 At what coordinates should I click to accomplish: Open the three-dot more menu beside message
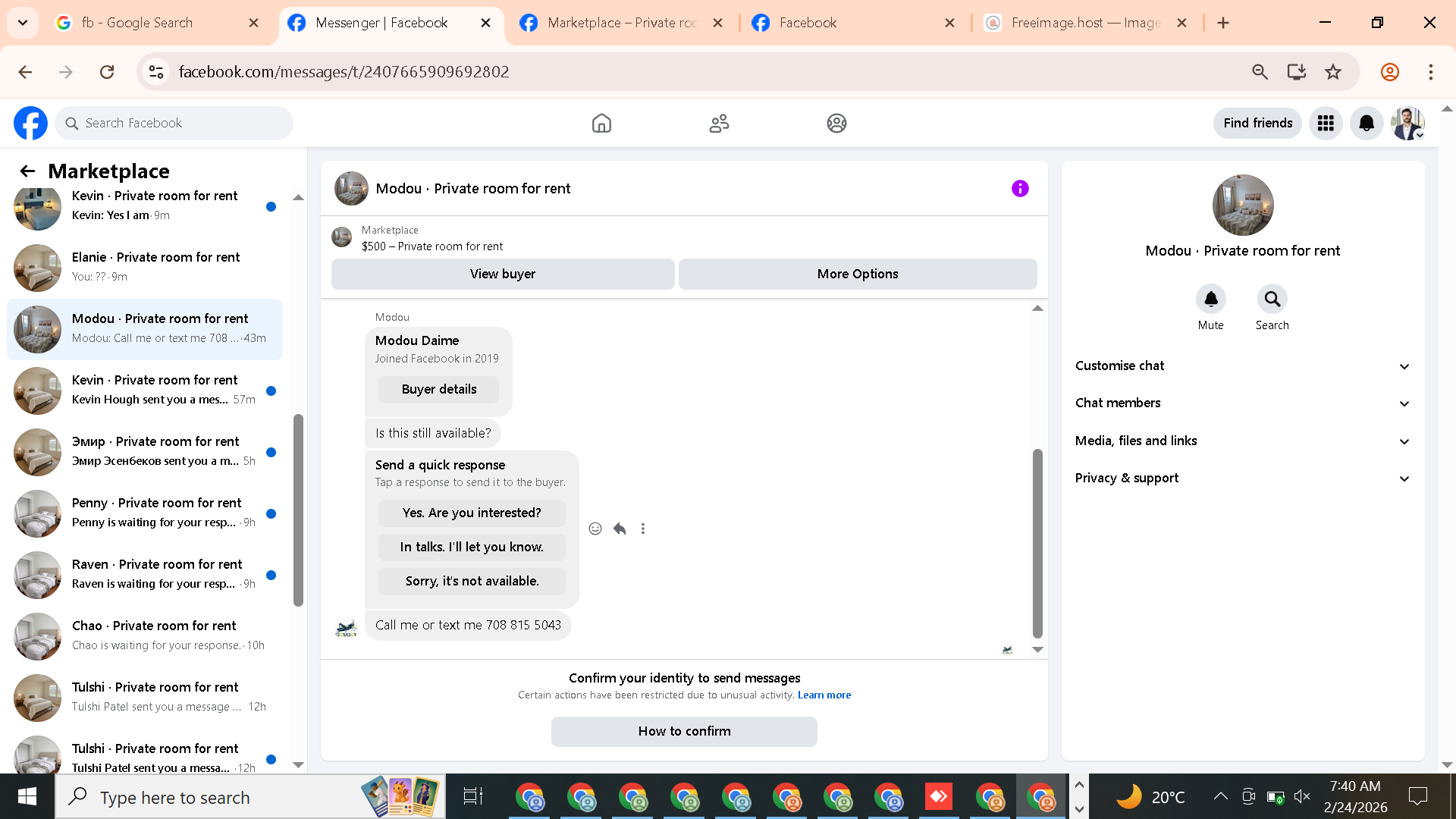coord(643,529)
